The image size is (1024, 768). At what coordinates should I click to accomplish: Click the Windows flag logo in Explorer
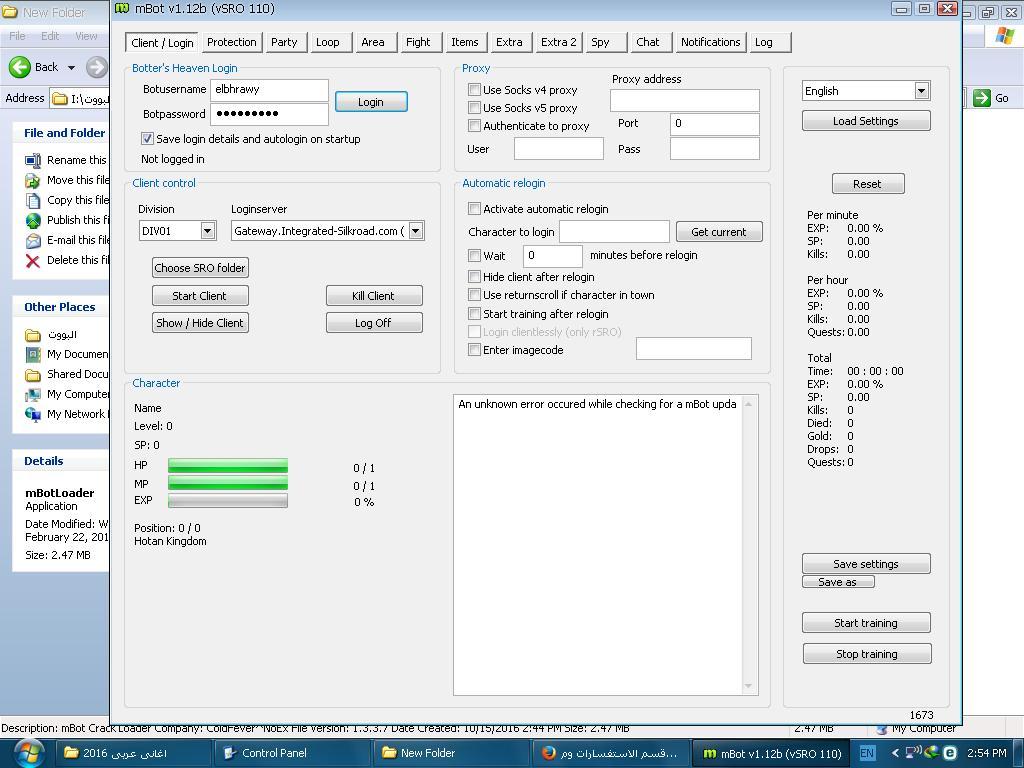click(x=1004, y=35)
